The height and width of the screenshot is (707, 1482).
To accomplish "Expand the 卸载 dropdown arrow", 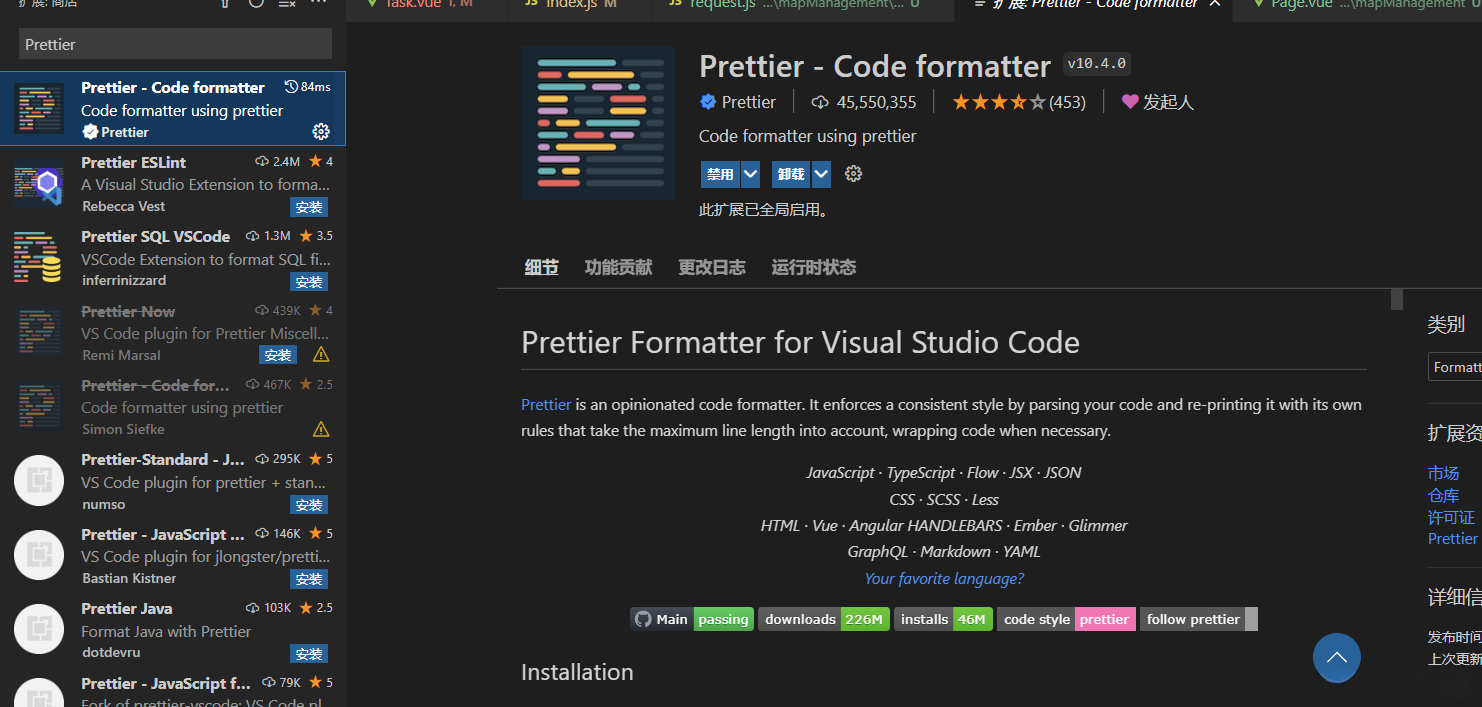I will point(821,174).
